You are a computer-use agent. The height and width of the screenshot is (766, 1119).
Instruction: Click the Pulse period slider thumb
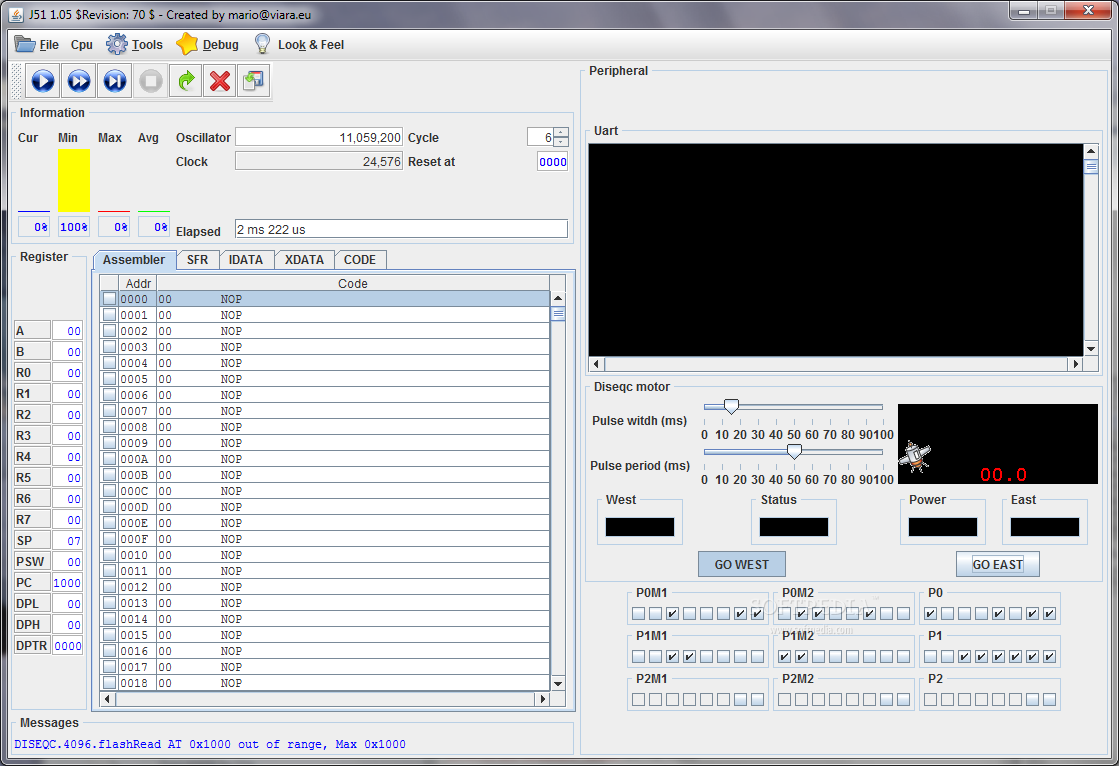[794, 451]
